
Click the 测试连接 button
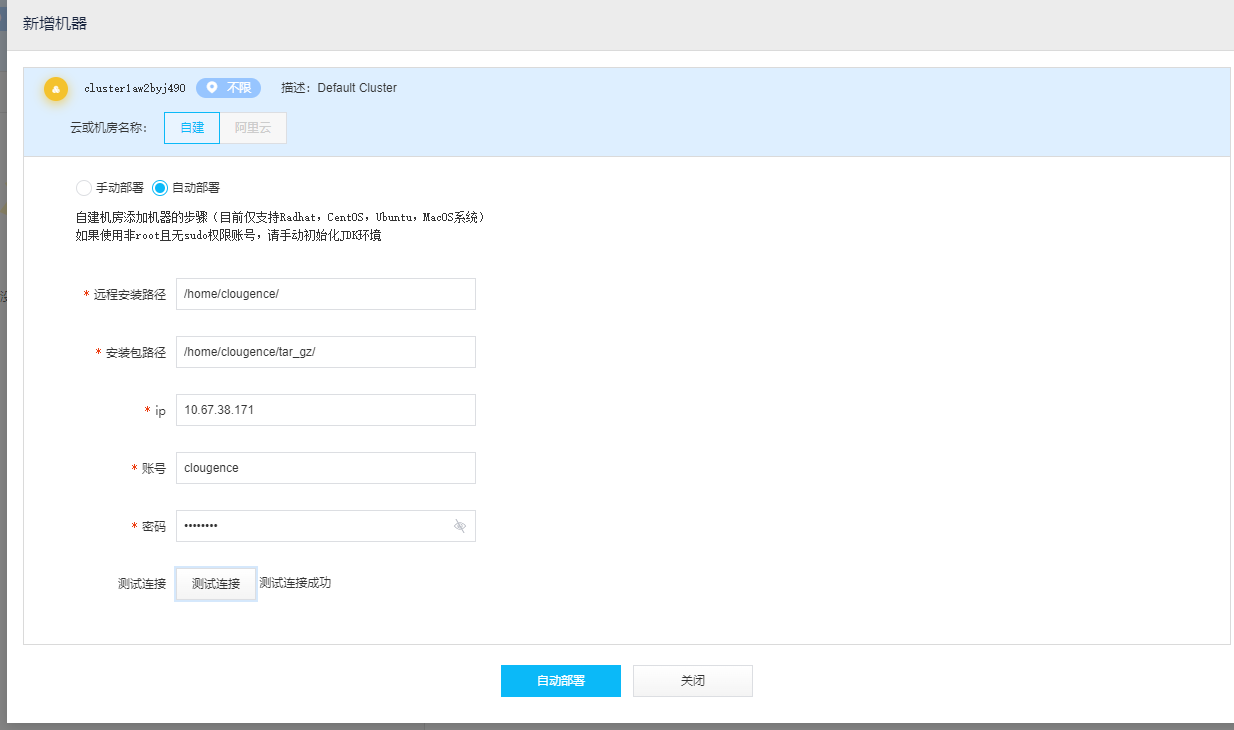coord(216,584)
